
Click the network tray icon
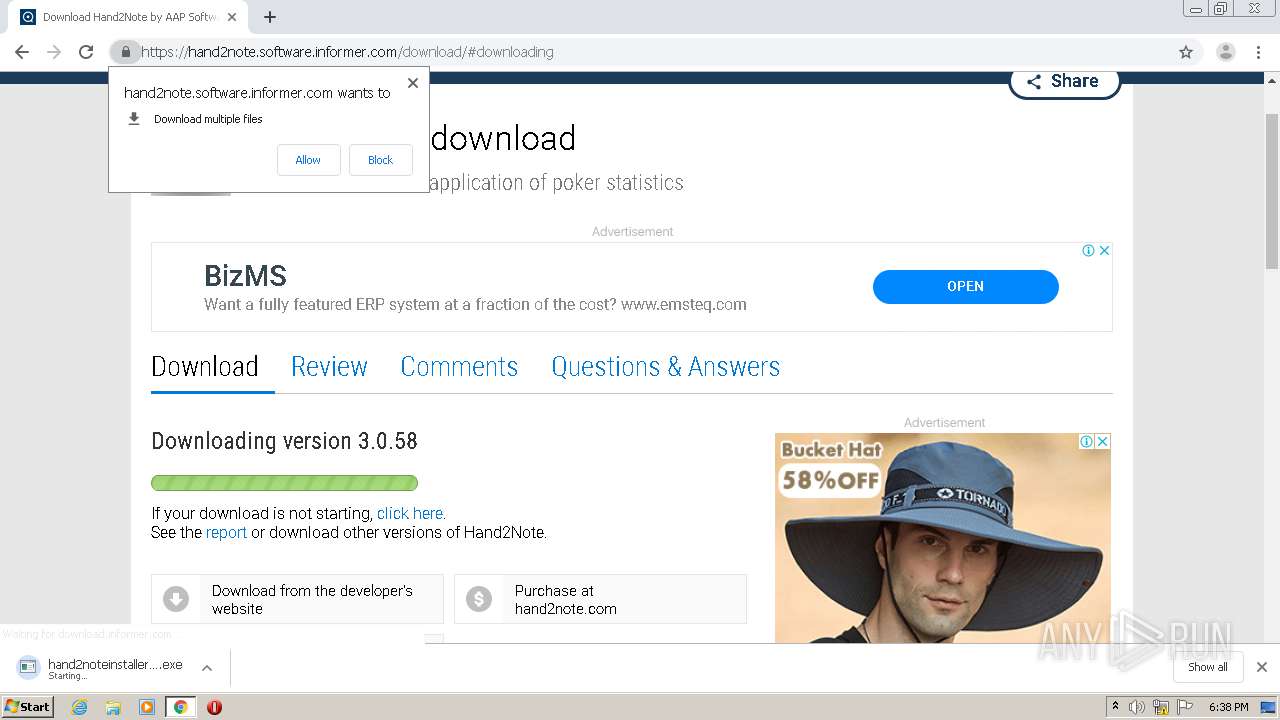tap(1161, 707)
